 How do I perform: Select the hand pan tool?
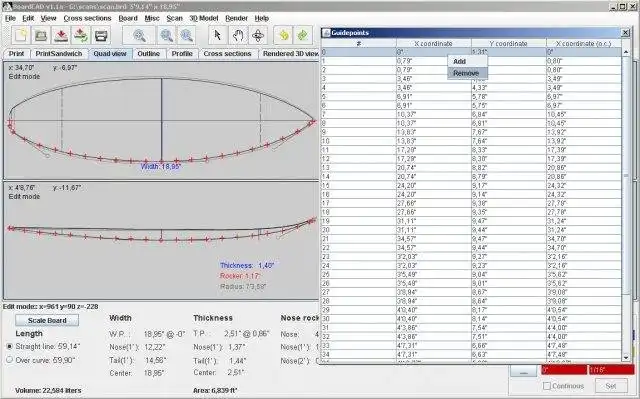(x=238, y=35)
